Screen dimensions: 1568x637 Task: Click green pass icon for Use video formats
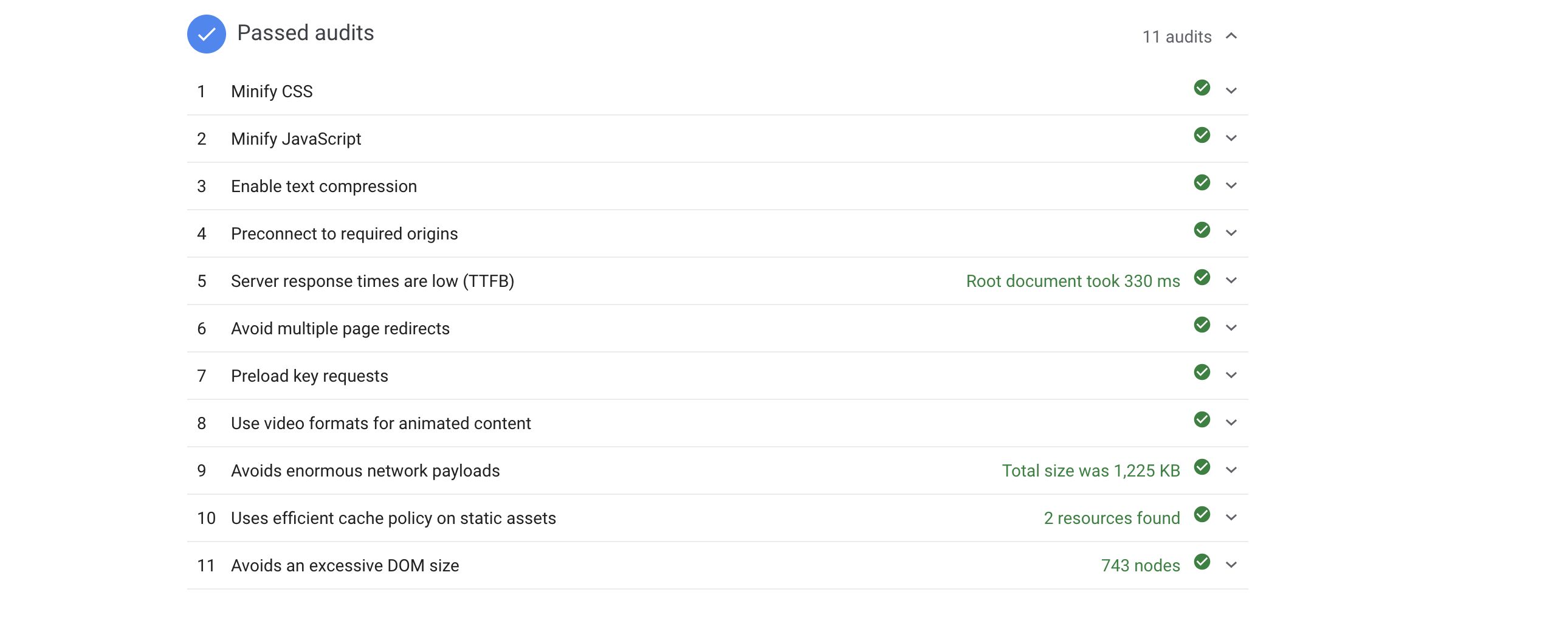coord(1202,419)
